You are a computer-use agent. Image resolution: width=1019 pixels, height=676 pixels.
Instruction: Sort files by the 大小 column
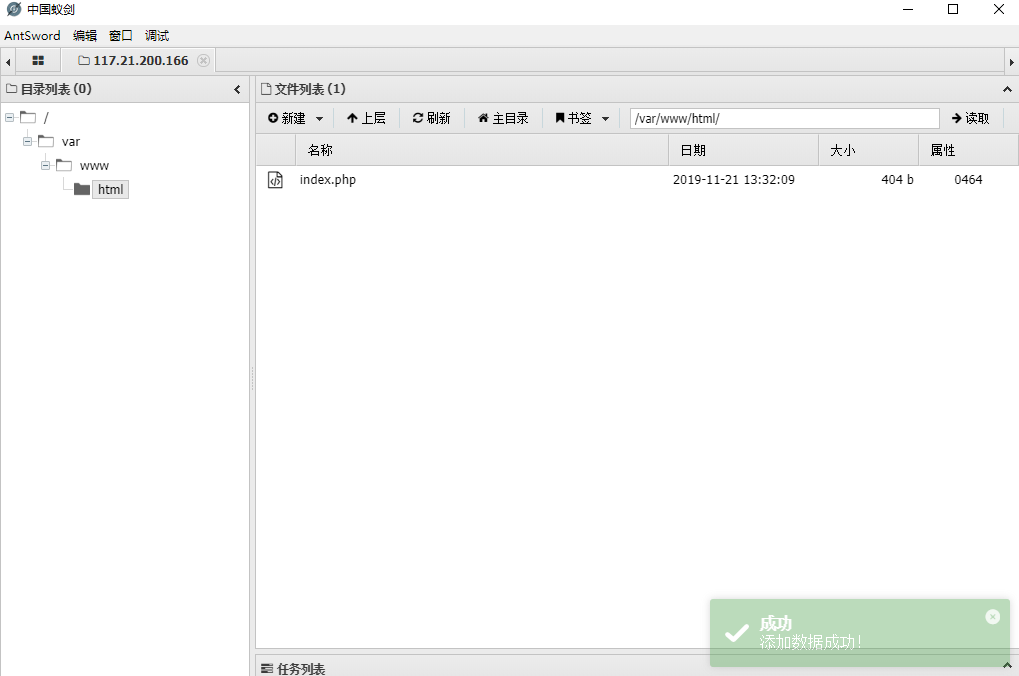point(868,150)
